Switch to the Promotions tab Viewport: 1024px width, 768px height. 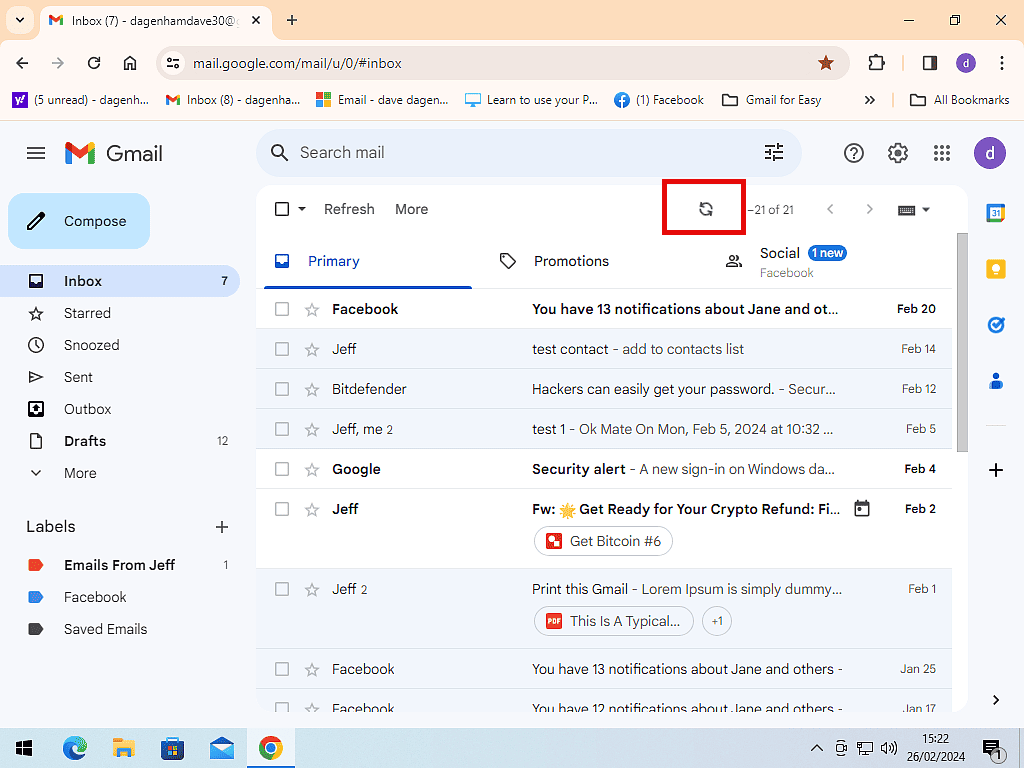click(x=570, y=261)
